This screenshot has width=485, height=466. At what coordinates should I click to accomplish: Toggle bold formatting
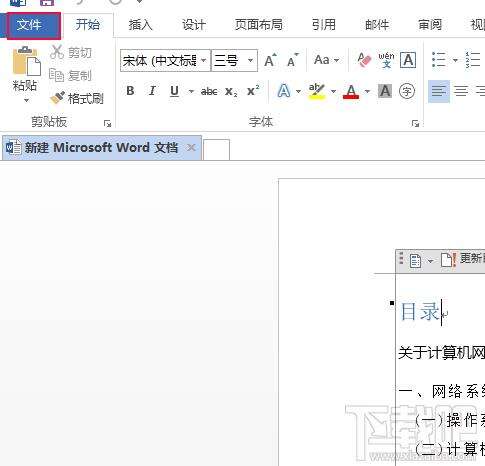(x=130, y=91)
